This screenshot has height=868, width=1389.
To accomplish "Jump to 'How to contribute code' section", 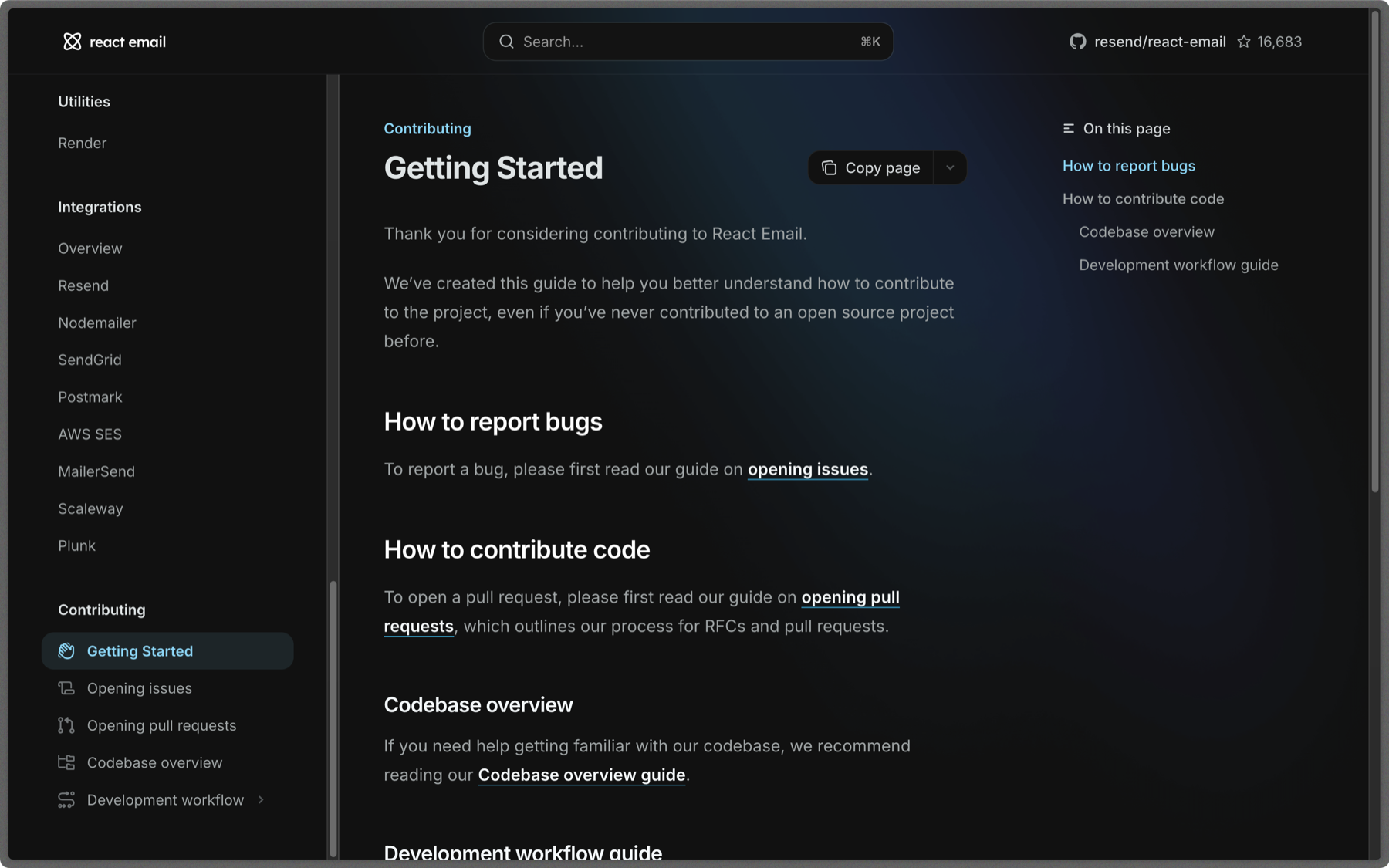I will tap(1143, 199).
